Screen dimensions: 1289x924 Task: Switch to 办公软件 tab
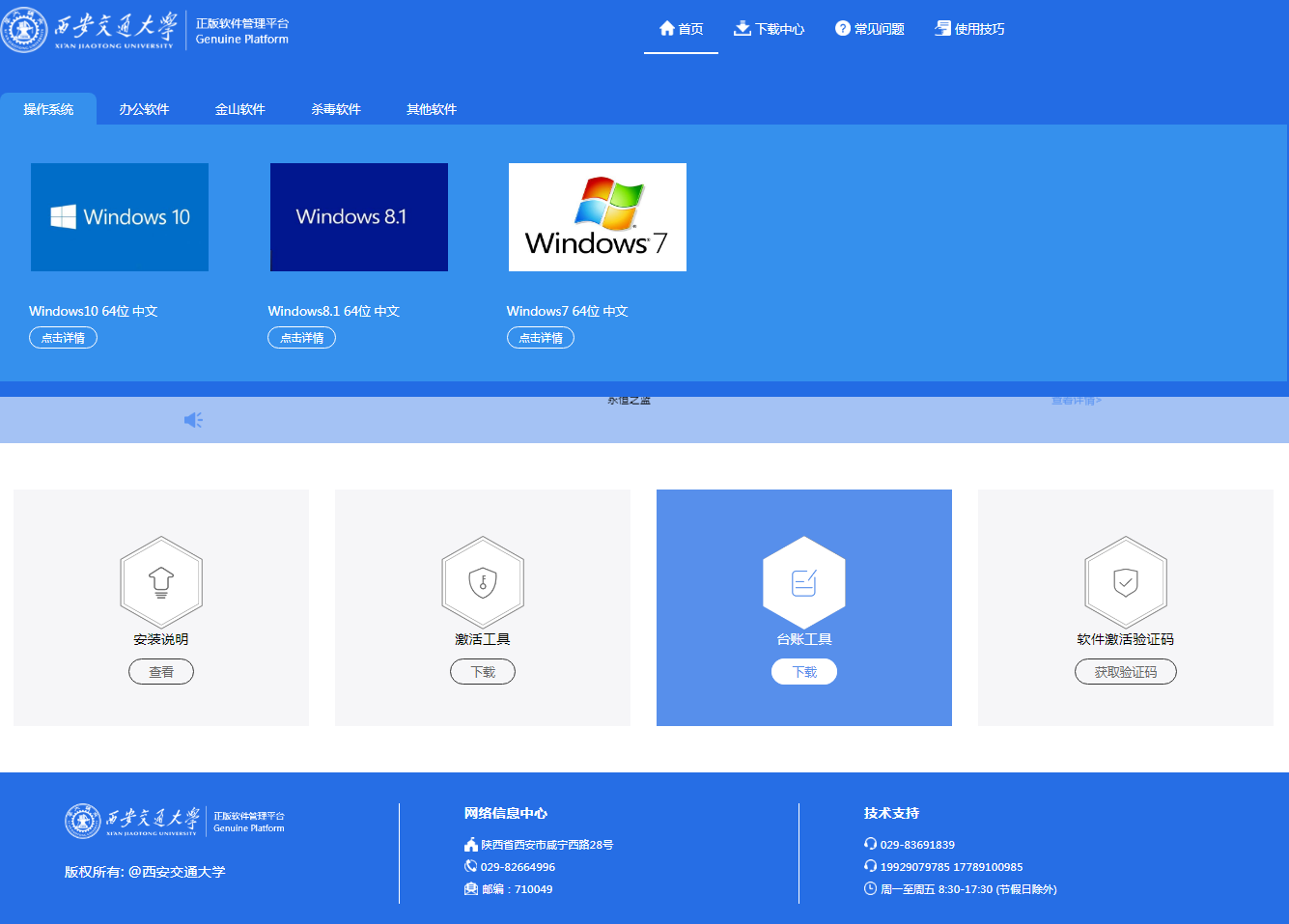[144, 109]
